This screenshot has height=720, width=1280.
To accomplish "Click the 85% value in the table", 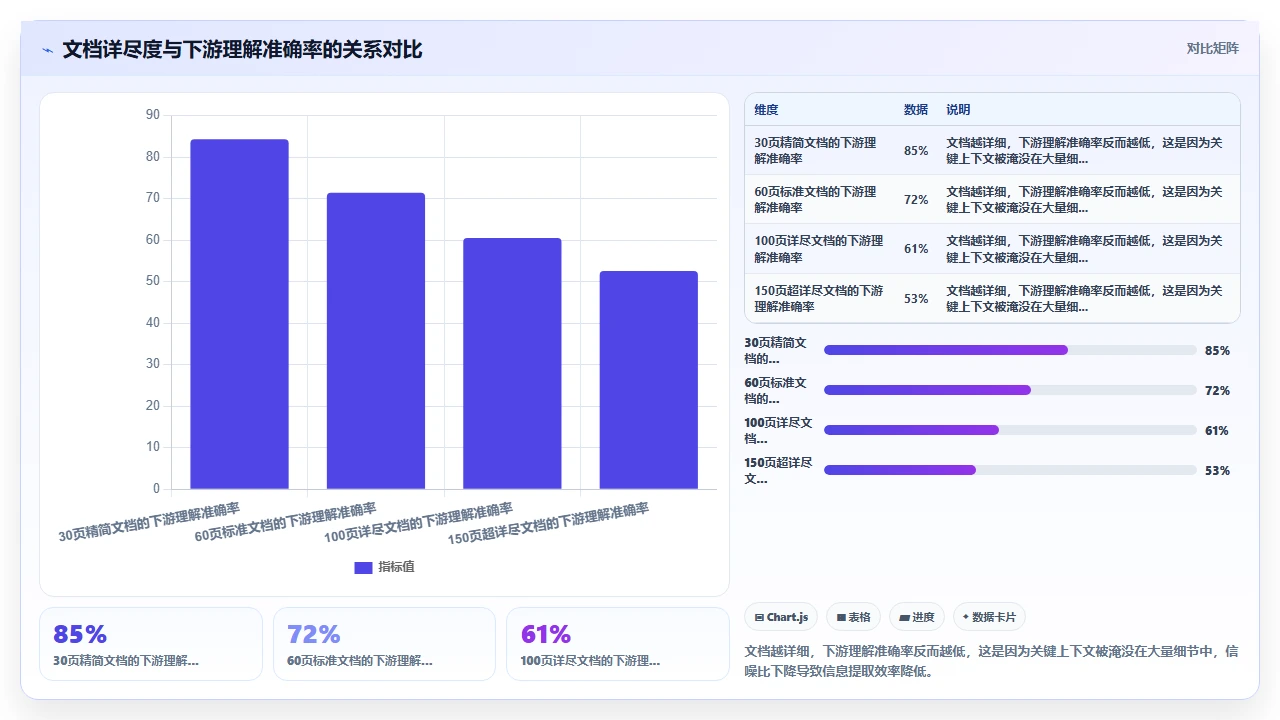I will [916, 150].
